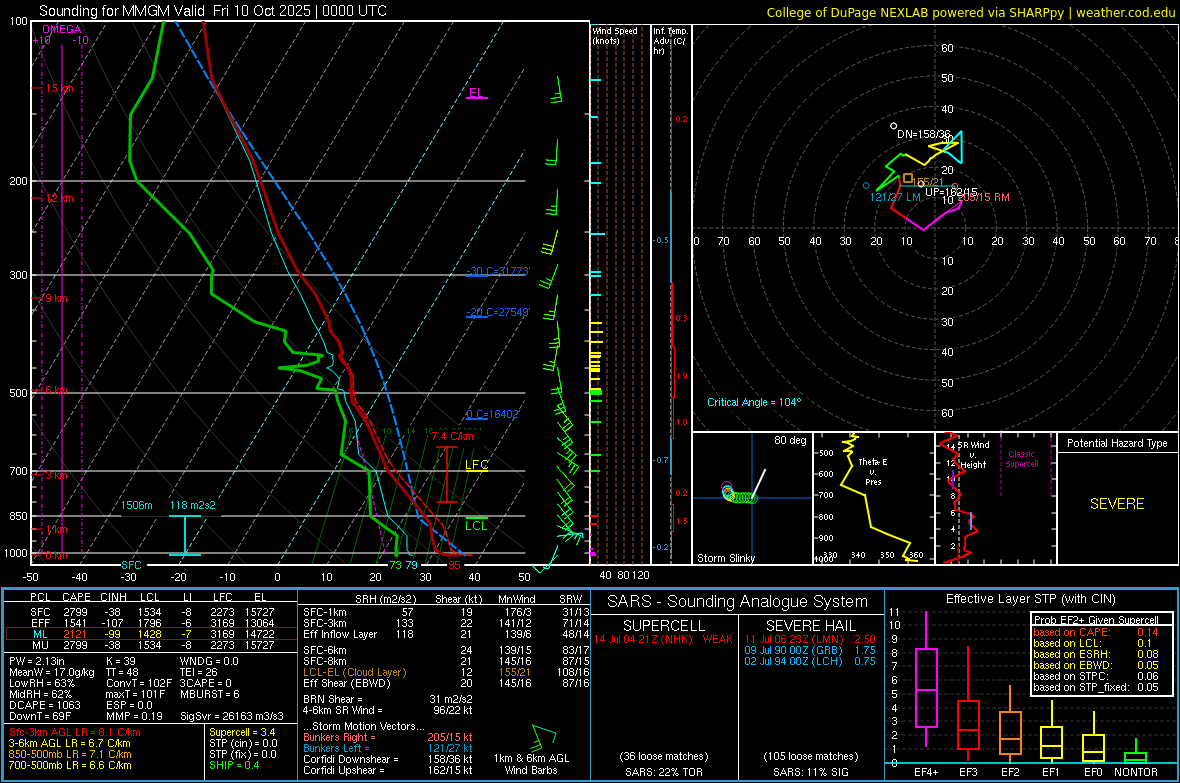Click the green 1km & 6km wind barb glyph
The height and width of the screenshot is (783, 1180).
(543, 736)
